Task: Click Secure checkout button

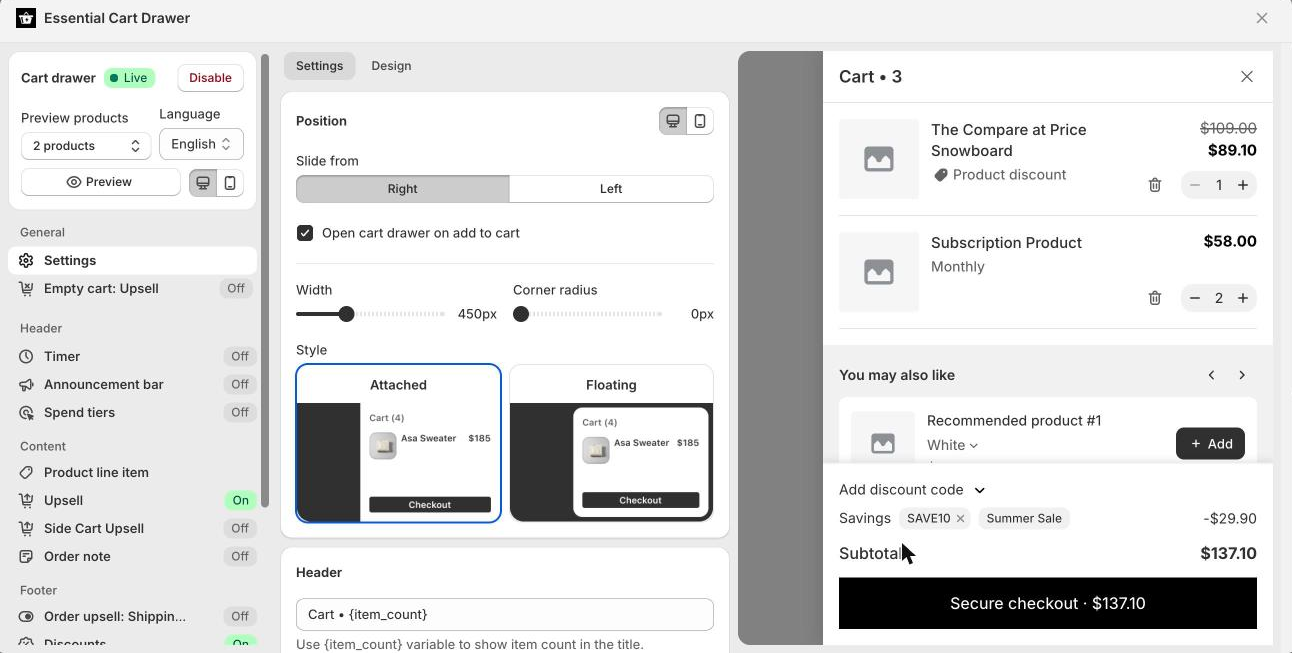Action: pyautogui.click(x=1047, y=603)
